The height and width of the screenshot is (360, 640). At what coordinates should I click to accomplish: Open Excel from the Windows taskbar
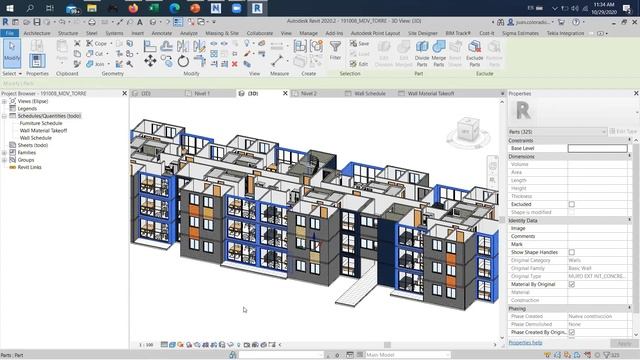[x=154, y=8]
